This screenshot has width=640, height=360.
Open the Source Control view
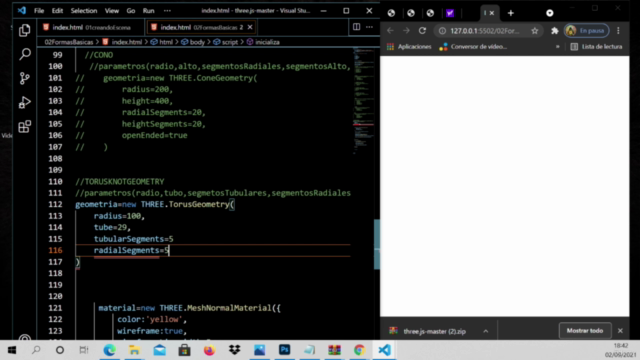pyautogui.click(x=24, y=78)
